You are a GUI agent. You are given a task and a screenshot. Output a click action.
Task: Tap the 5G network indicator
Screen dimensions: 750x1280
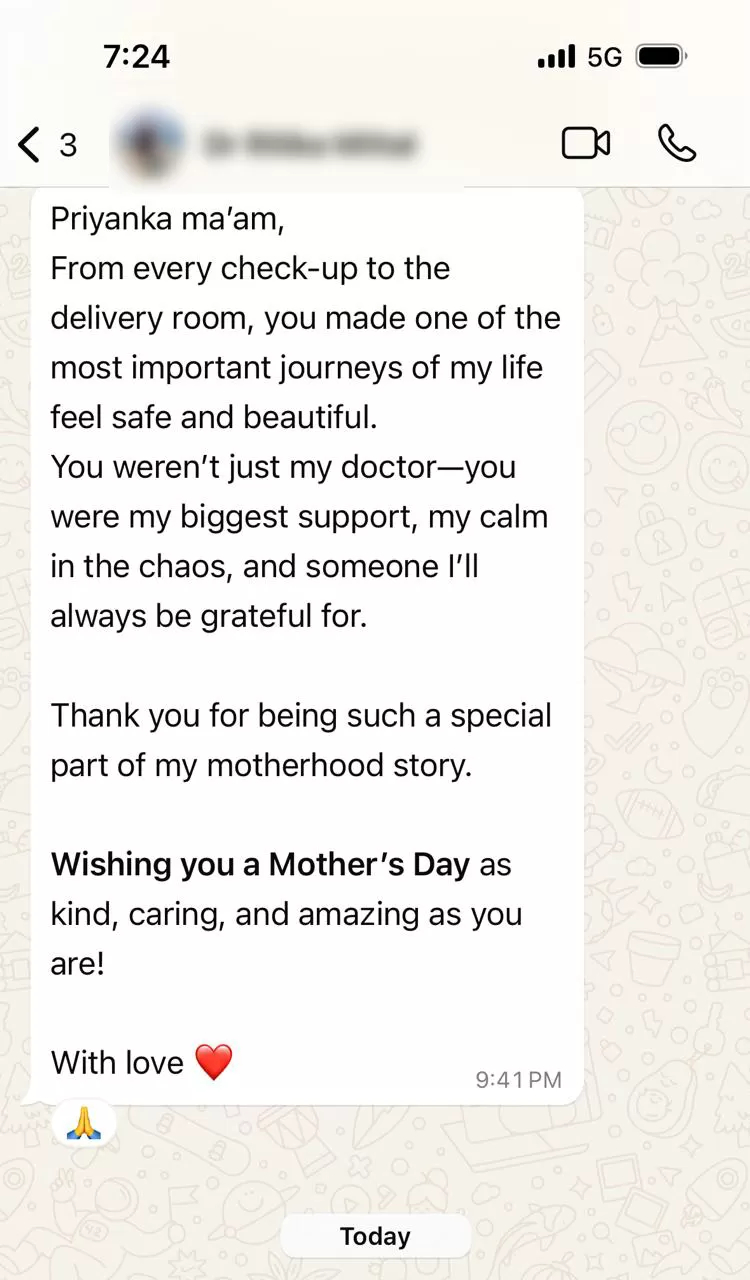pyautogui.click(x=605, y=57)
